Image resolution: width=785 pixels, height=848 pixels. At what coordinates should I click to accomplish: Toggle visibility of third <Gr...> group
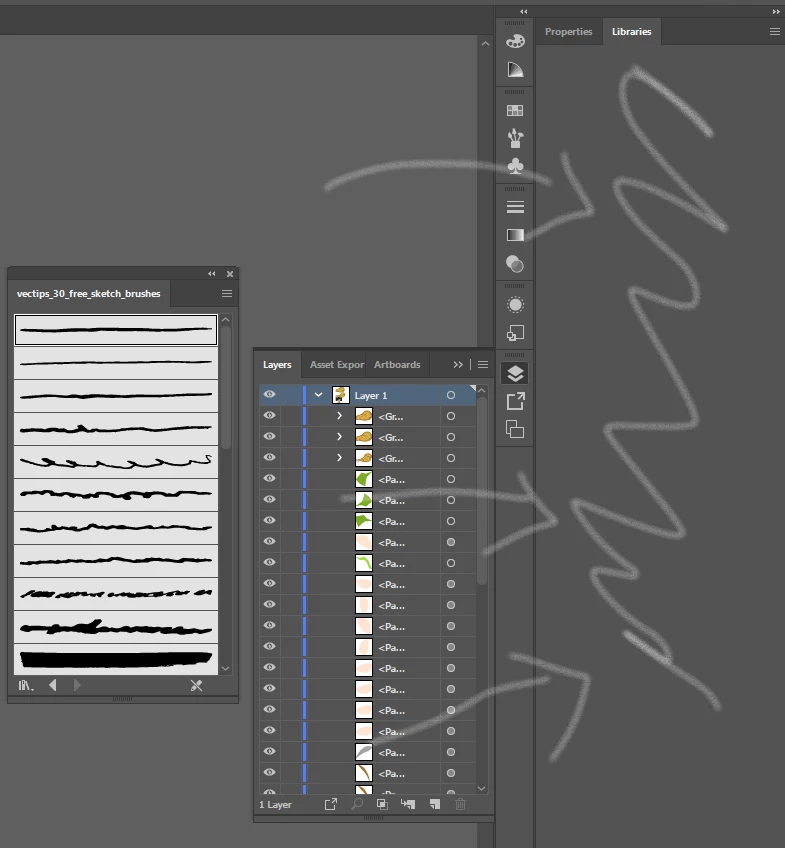click(x=269, y=458)
